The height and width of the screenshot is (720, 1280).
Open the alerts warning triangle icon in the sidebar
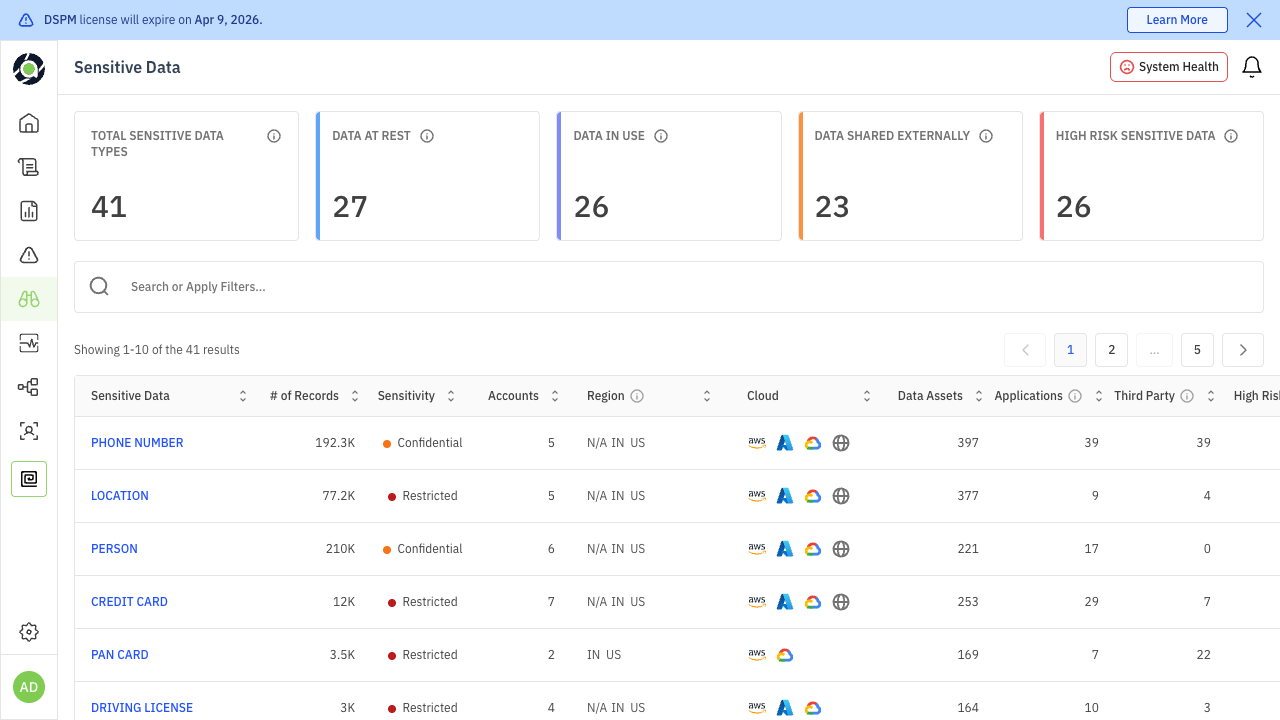pos(29,255)
